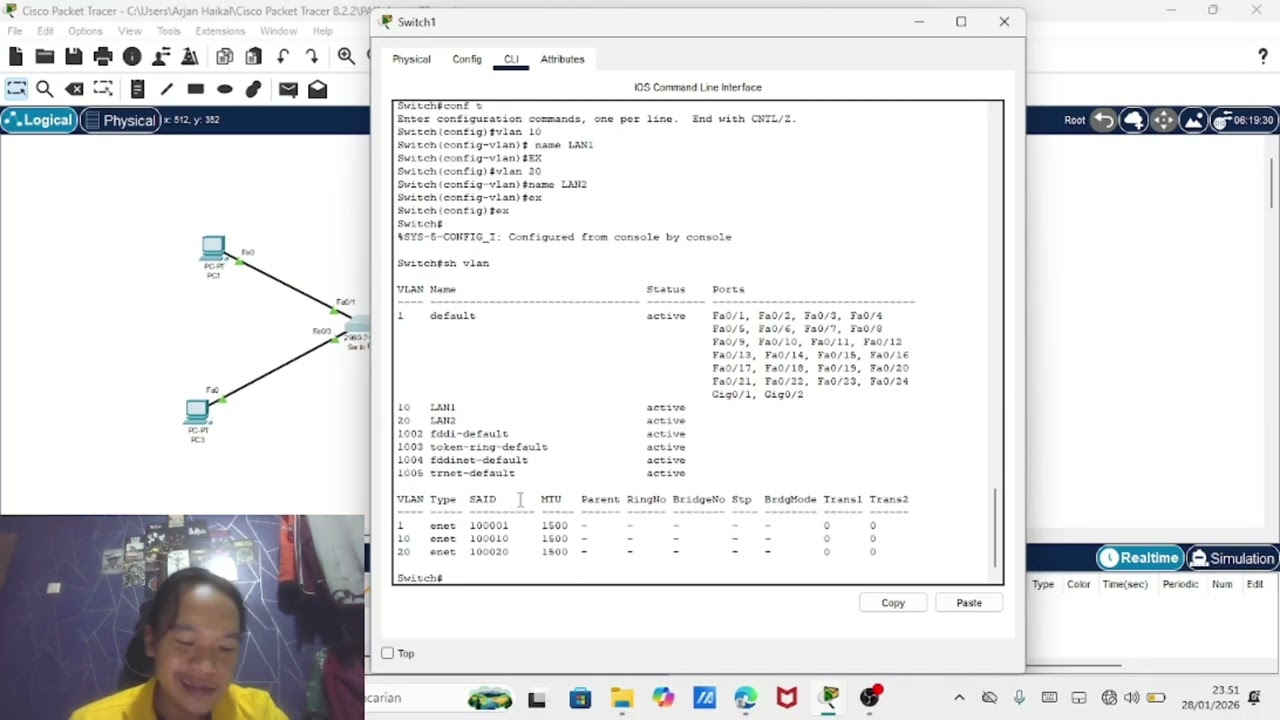The height and width of the screenshot is (720, 1280).
Task: Open Microsoft Store from the taskbar
Action: click(580, 698)
